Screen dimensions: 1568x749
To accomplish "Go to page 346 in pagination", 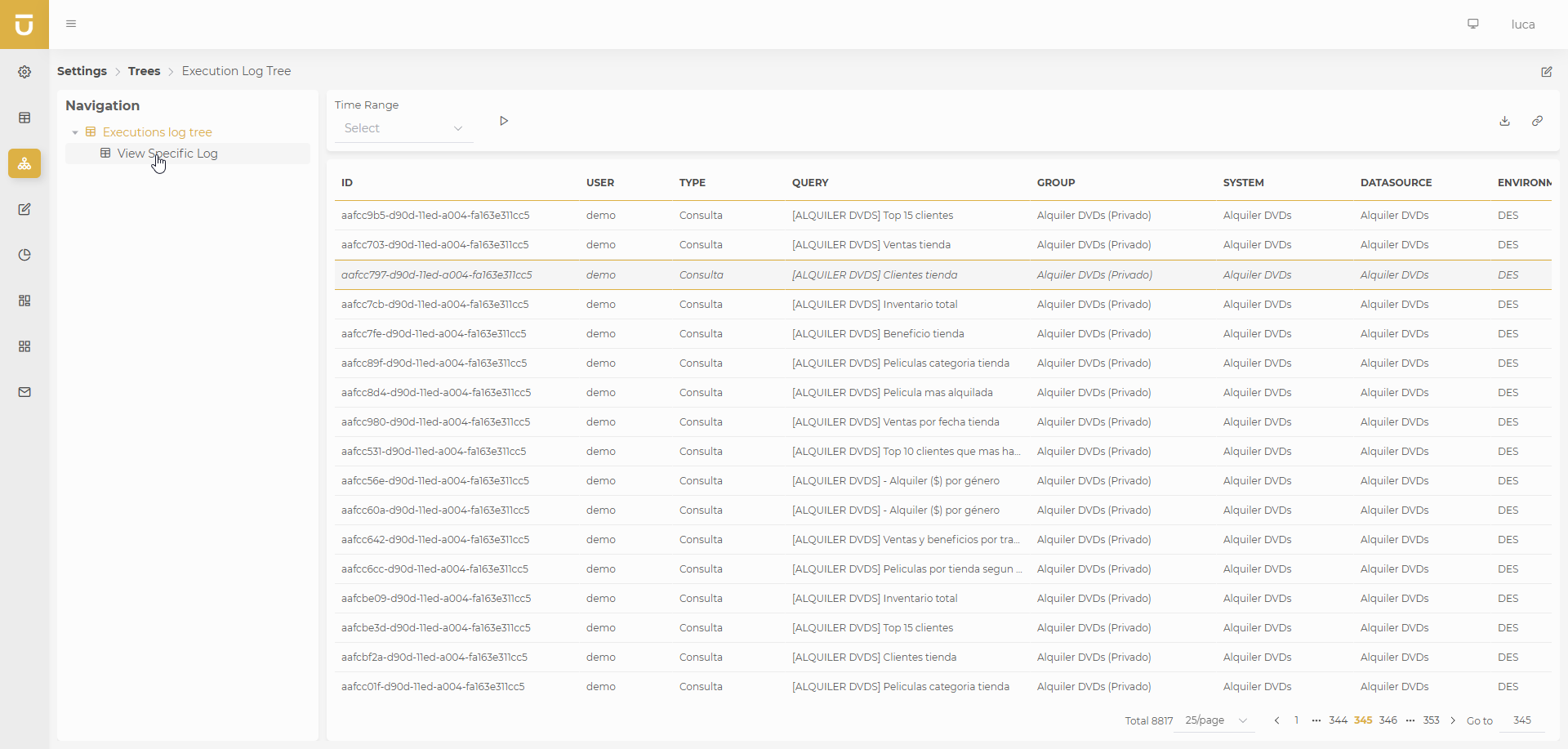I will point(1388,720).
